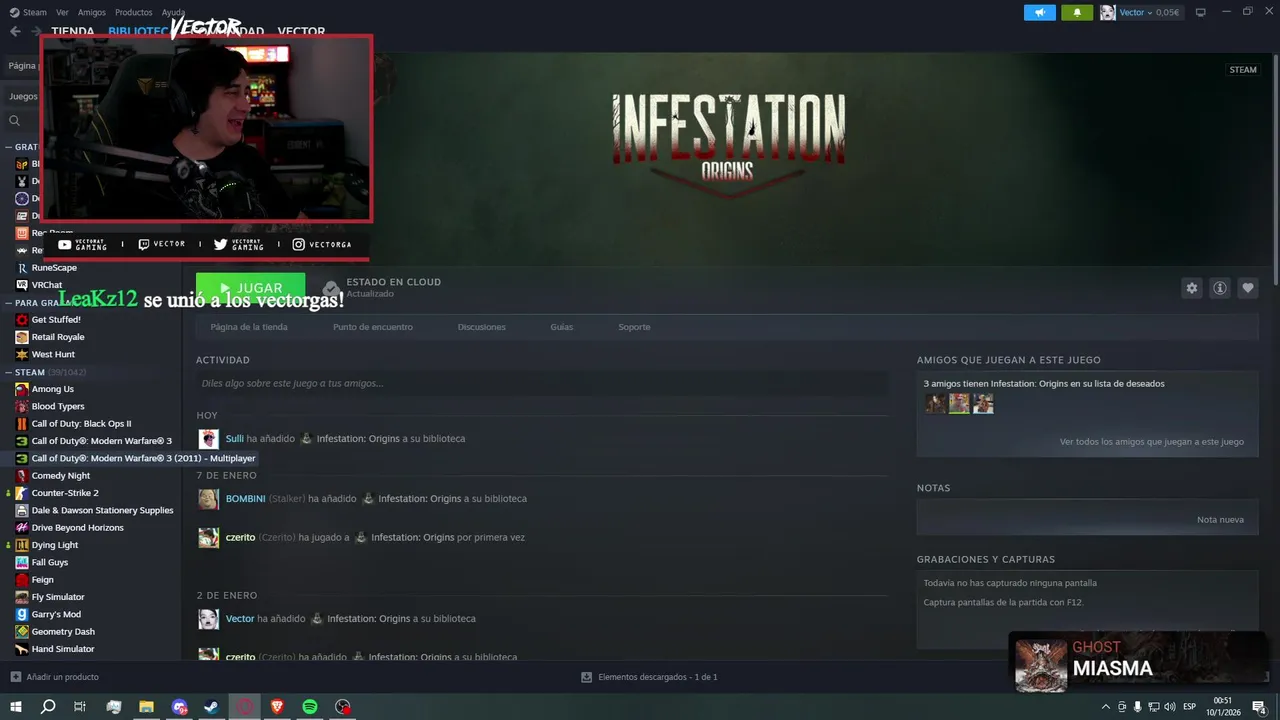
Task: Show hidden system tray icons
Action: (1106, 707)
